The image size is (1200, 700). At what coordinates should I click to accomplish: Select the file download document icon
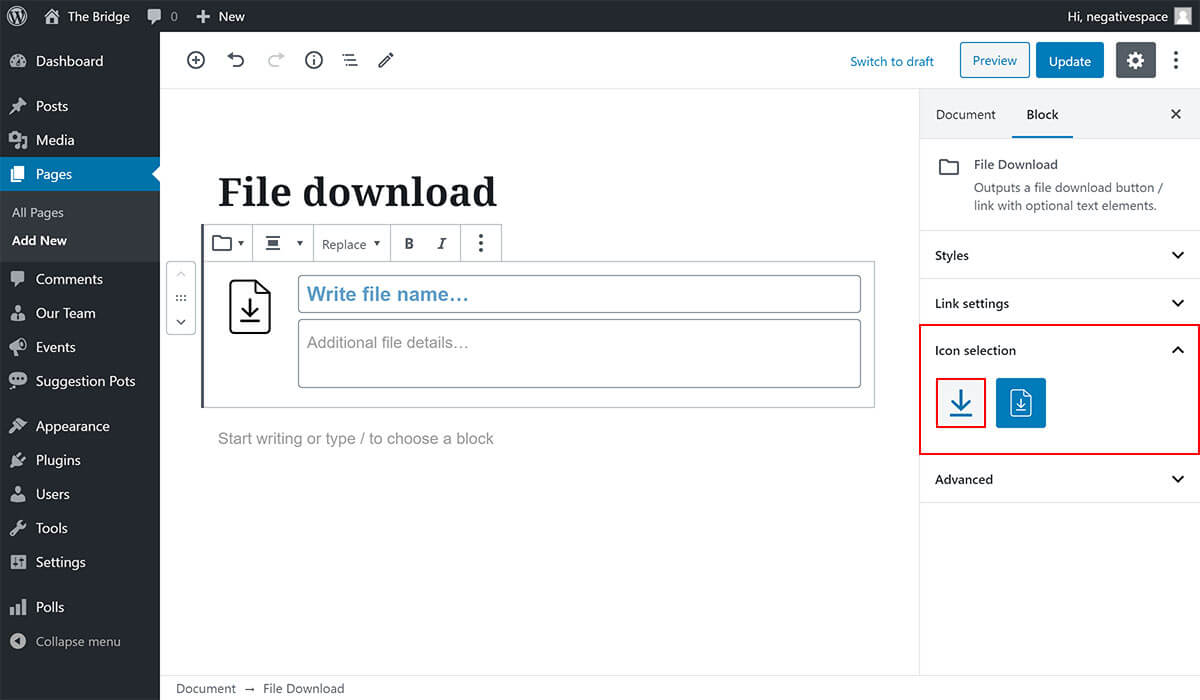(1021, 403)
